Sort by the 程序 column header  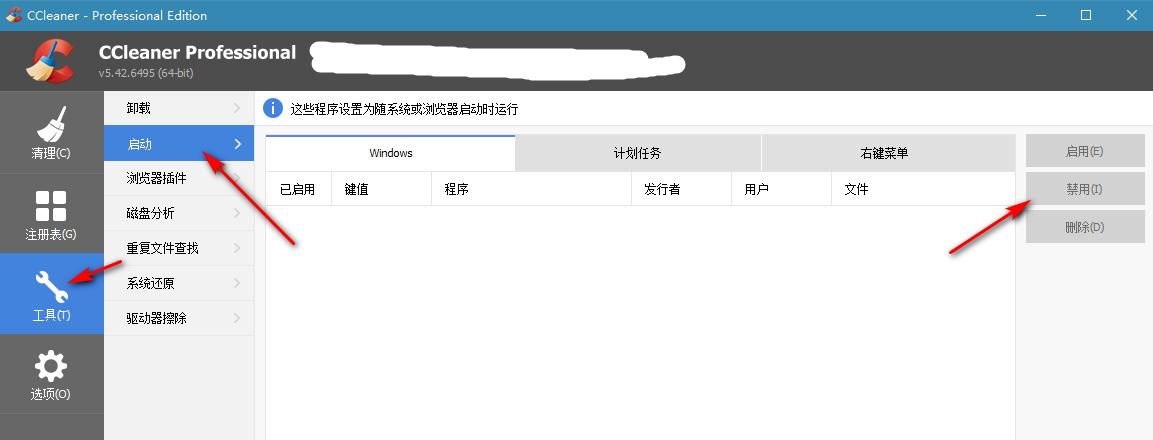coord(532,189)
